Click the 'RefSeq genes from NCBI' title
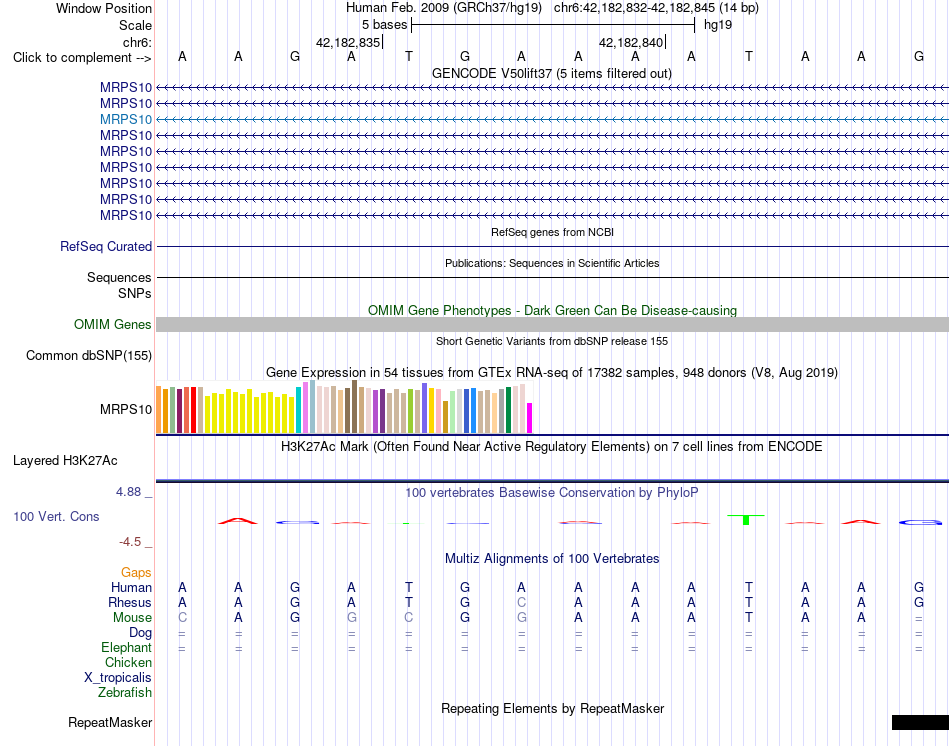Screen dimensions: 950x746 point(552,232)
